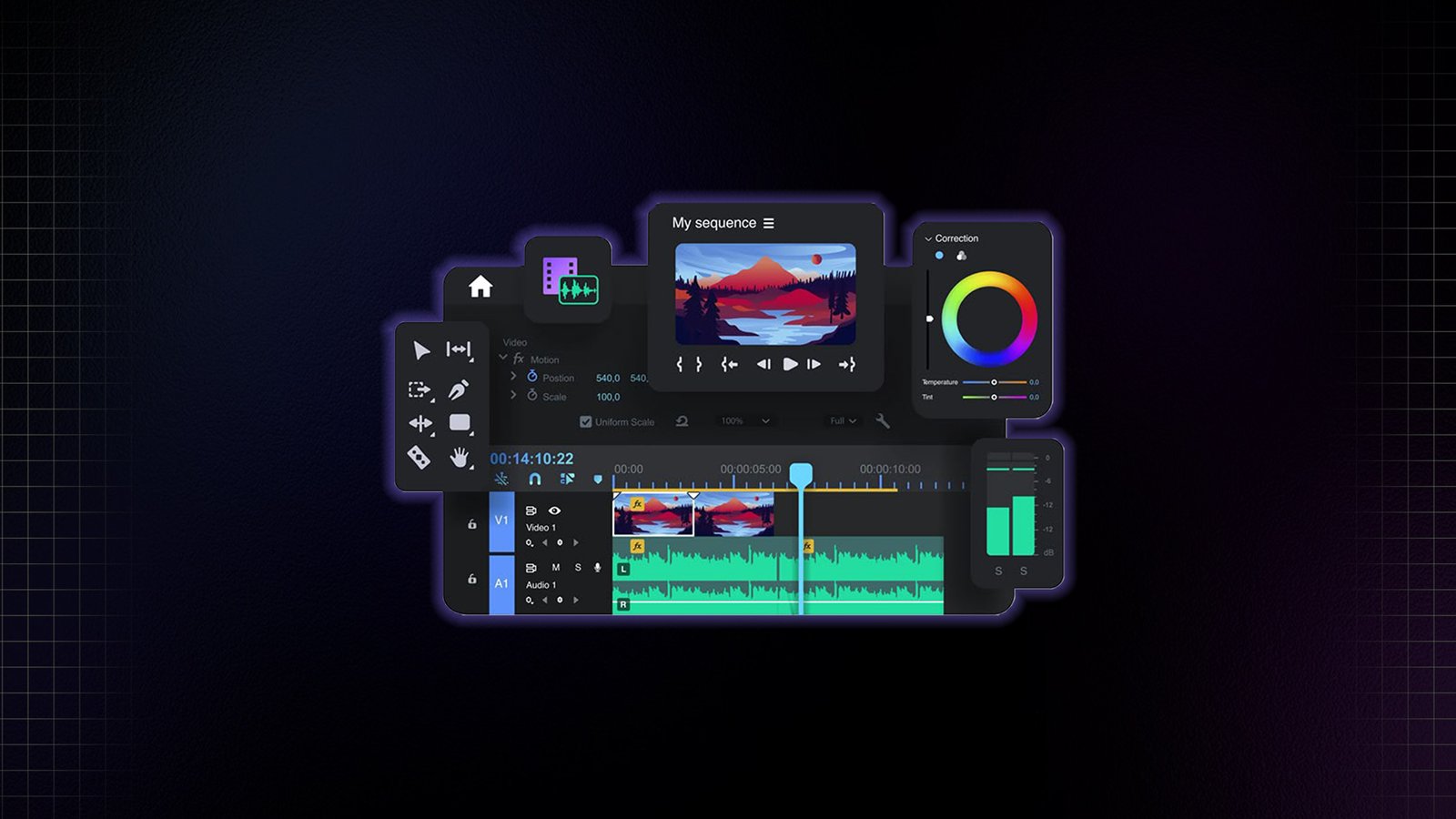The image size is (1456, 819).
Task: Click Scale value 100,0
Action: (x=608, y=397)
